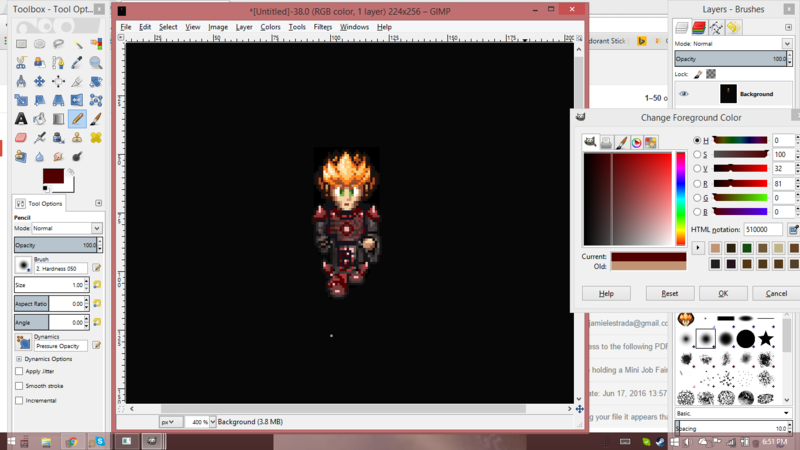800x450 pixels.
Task: Open the zoom percentage dropdown in status bar
Action: click(x=212, y=422)
